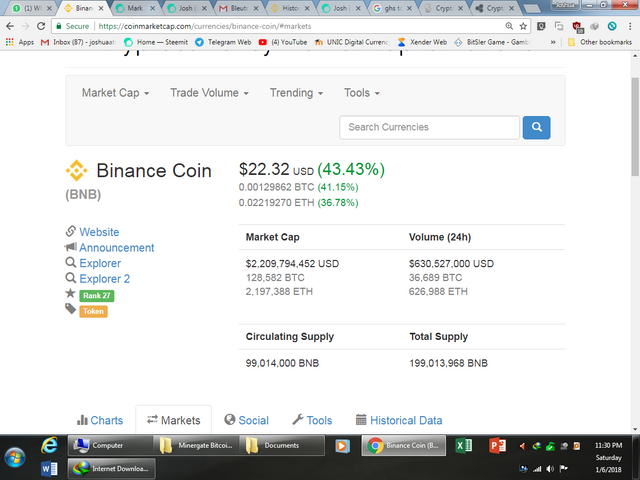Open media player icon on taskbar

click(342, 446)
